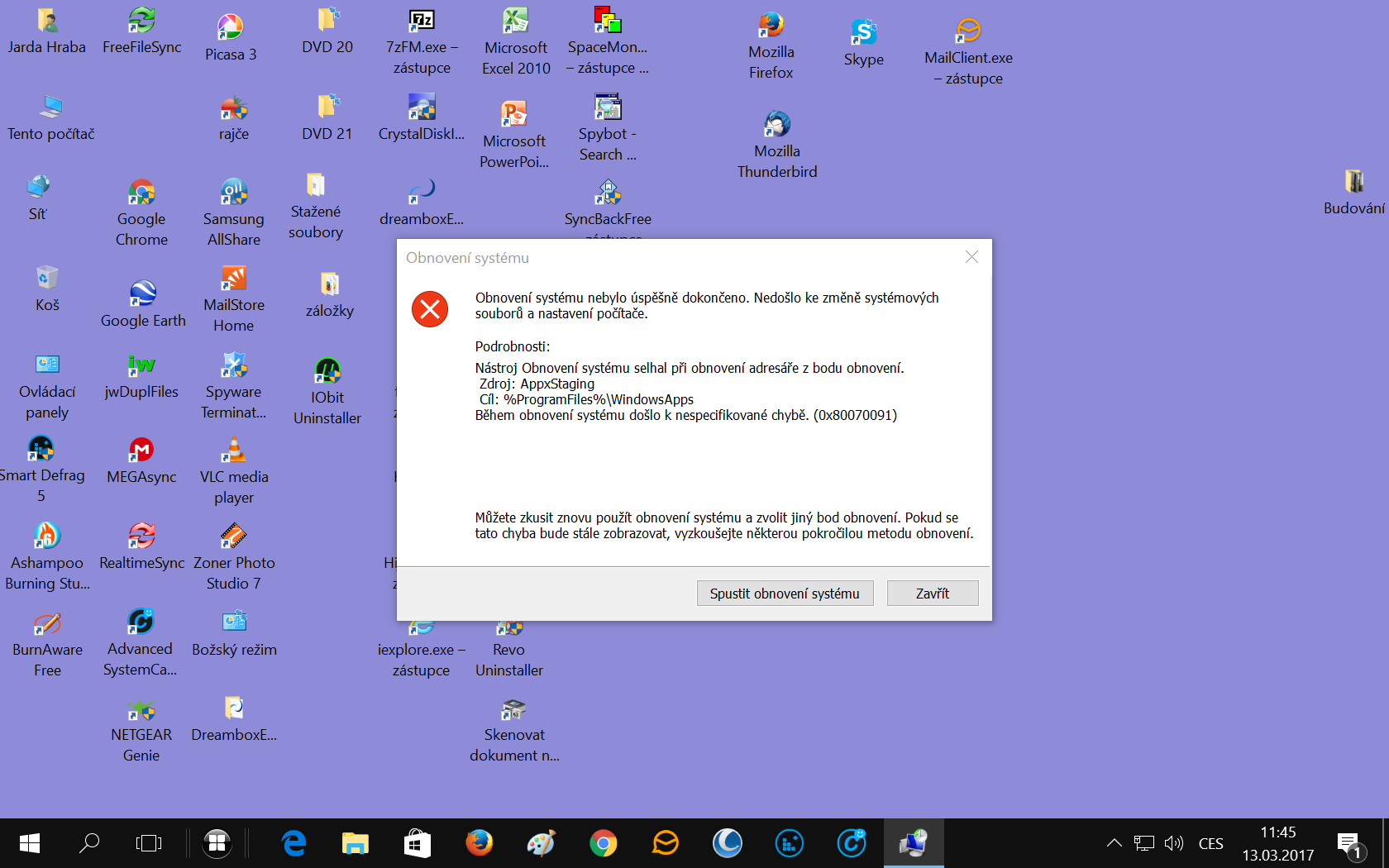
Task: Launch Microsoft Edge from the taskbar
Action: tap(294, 843)
